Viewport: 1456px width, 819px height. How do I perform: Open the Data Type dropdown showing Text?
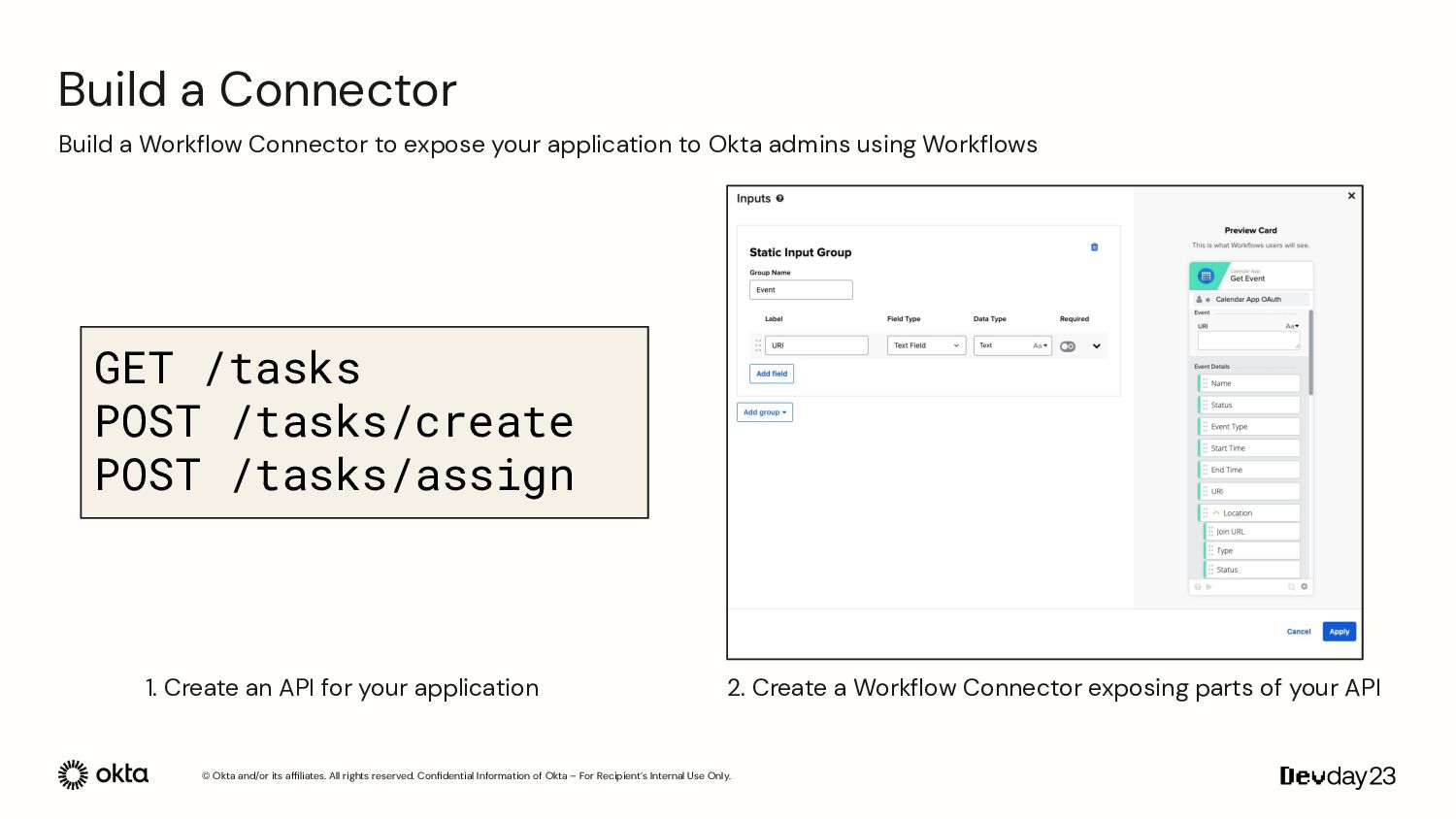pyautogui.click(x=1012, y=345)
